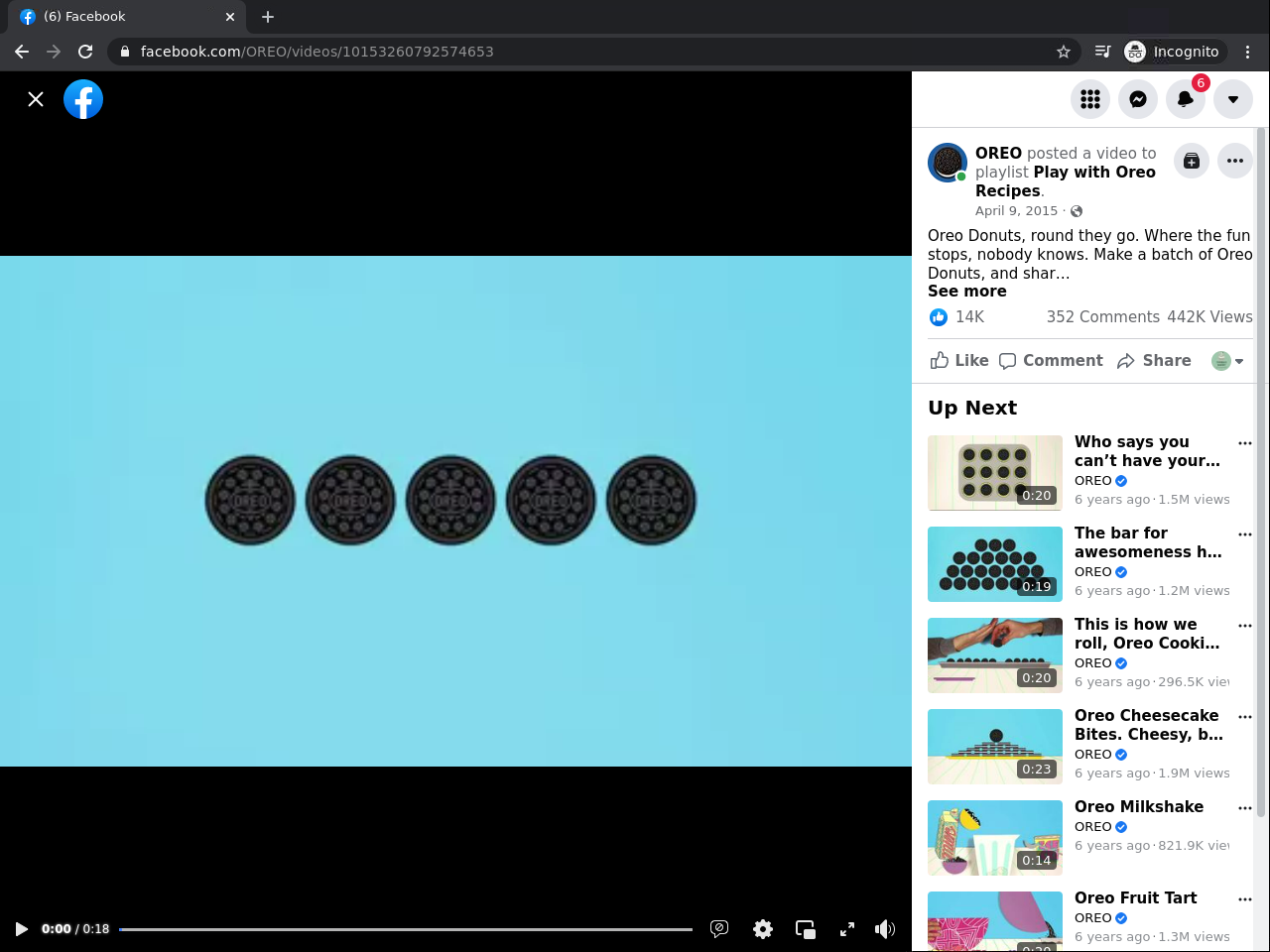
Task: Click the sidebar vertical scrollbar
Action: tap(1262, 471)
